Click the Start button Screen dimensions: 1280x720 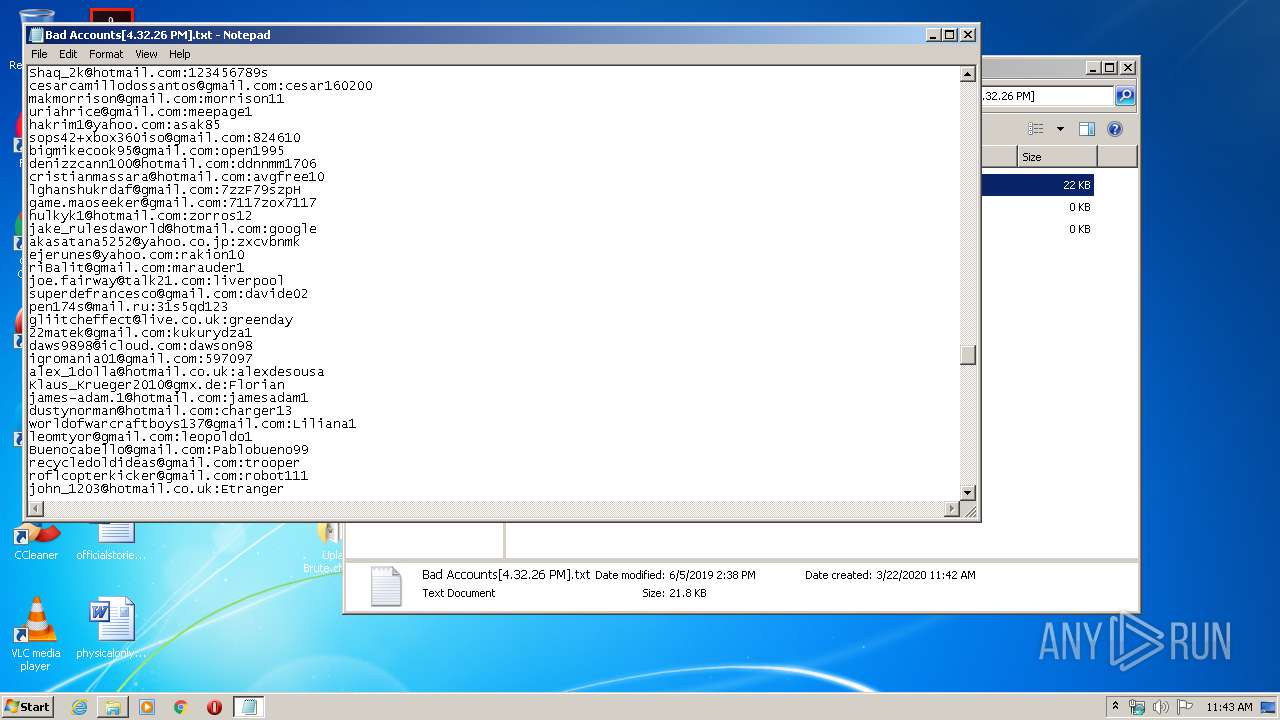point(28,706)
